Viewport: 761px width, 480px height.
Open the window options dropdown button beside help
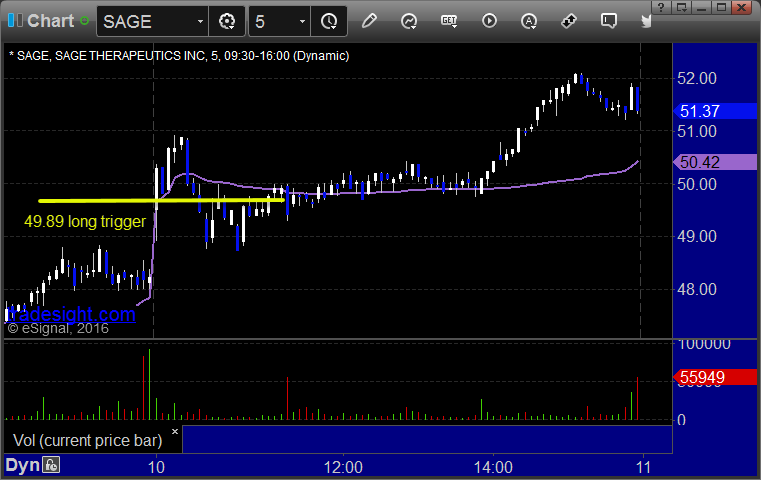tap(681, 7)
